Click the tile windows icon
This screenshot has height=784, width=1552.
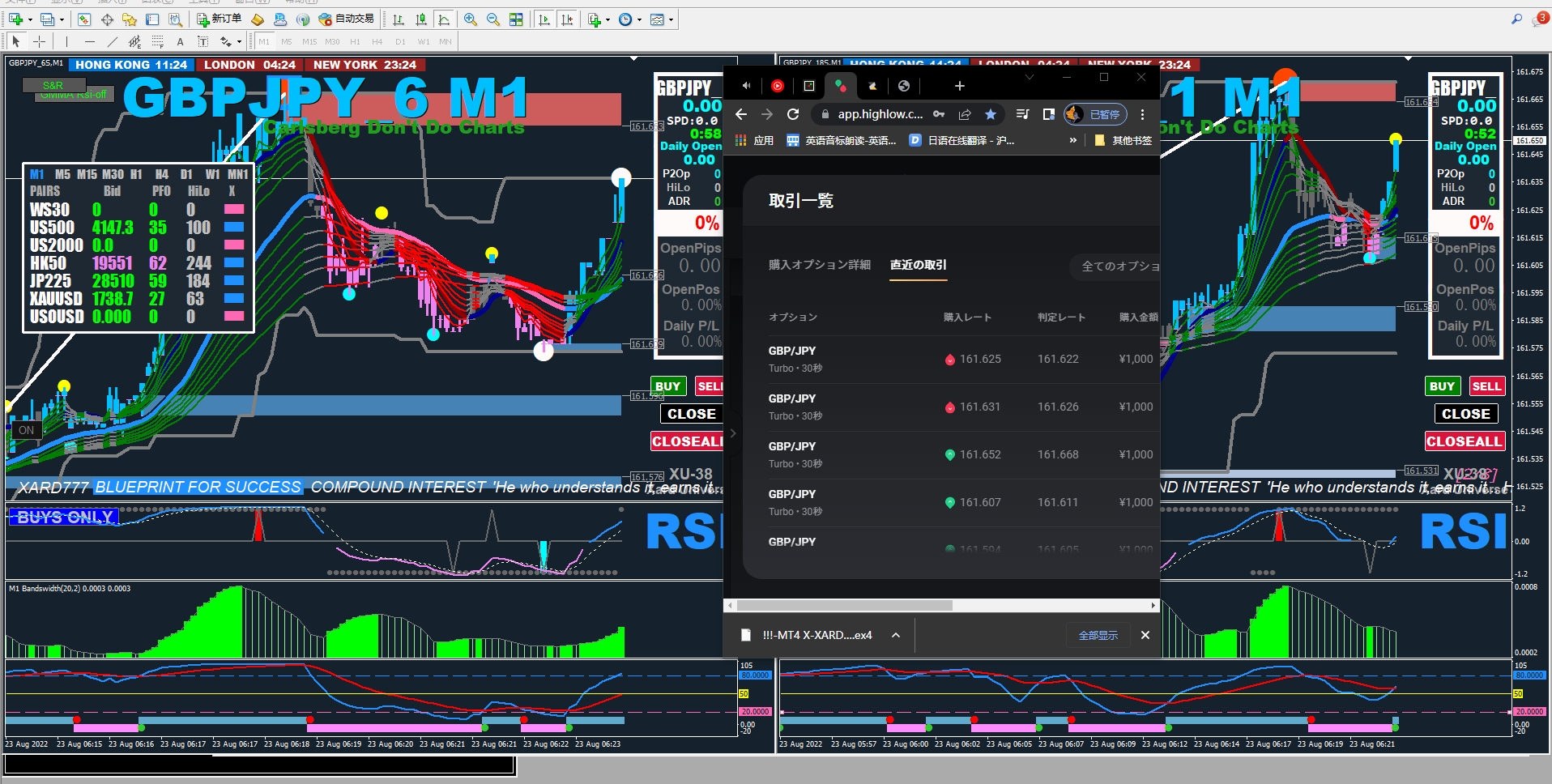[x=516, y=19]
